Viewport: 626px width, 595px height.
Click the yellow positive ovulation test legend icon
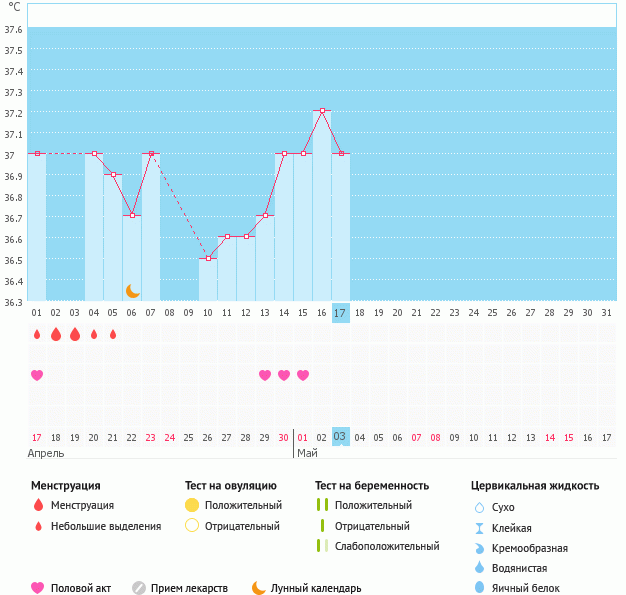(x=192, y=505)
